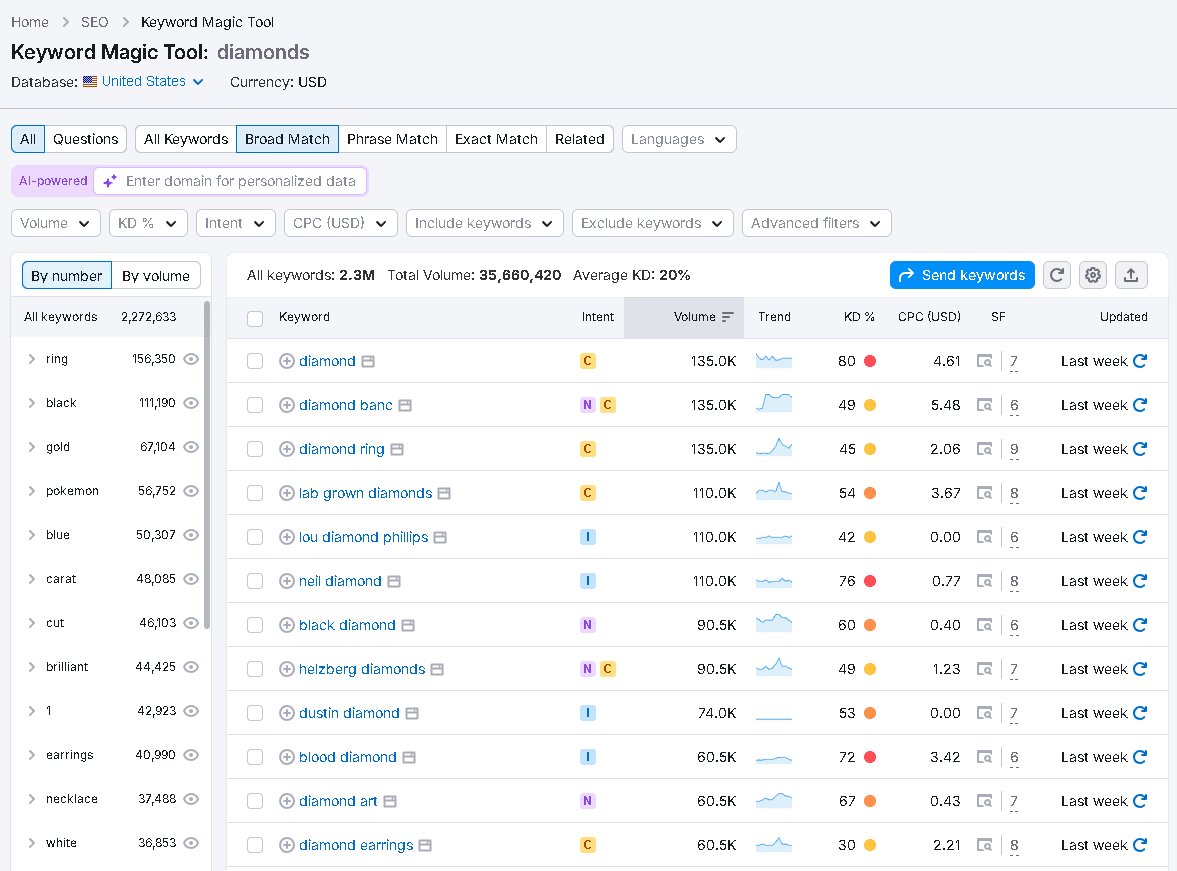The image size is (1177, 871).
Task: Click the Volume column sort icon
Action: point(727,317)
